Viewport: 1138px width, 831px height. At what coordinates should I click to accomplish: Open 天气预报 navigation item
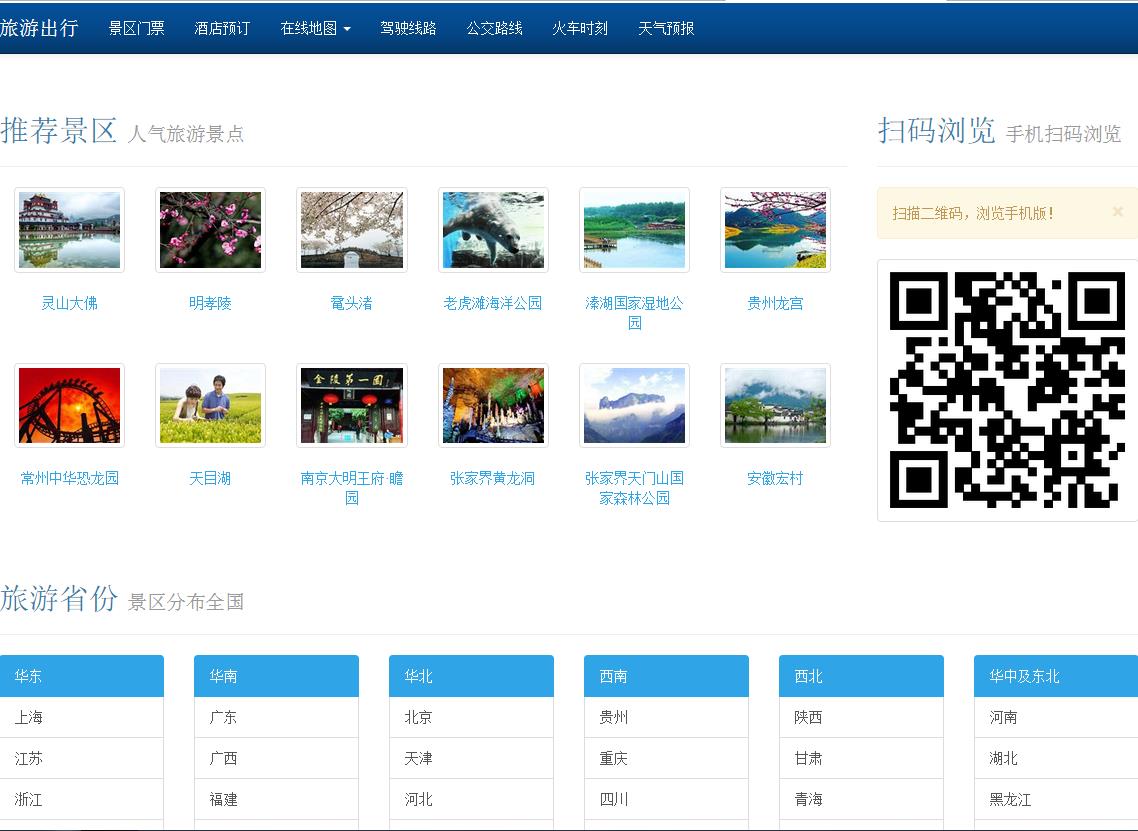coord(666,28)
